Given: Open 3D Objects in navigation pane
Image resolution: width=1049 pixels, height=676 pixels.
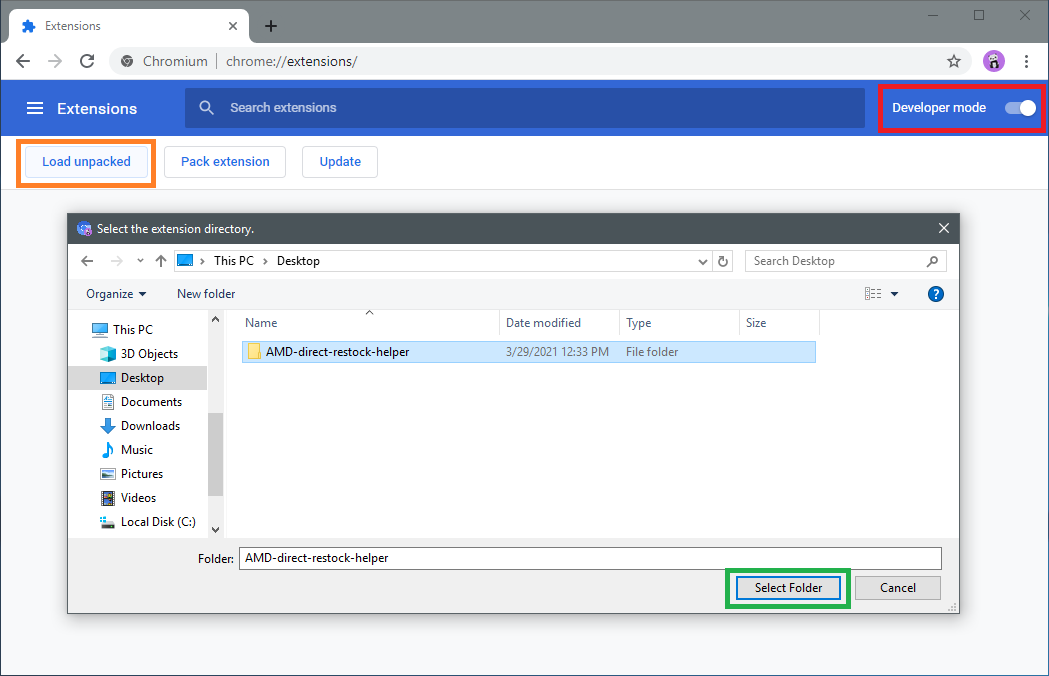Looking at the screenshot, I should click(x=149, y=353).
